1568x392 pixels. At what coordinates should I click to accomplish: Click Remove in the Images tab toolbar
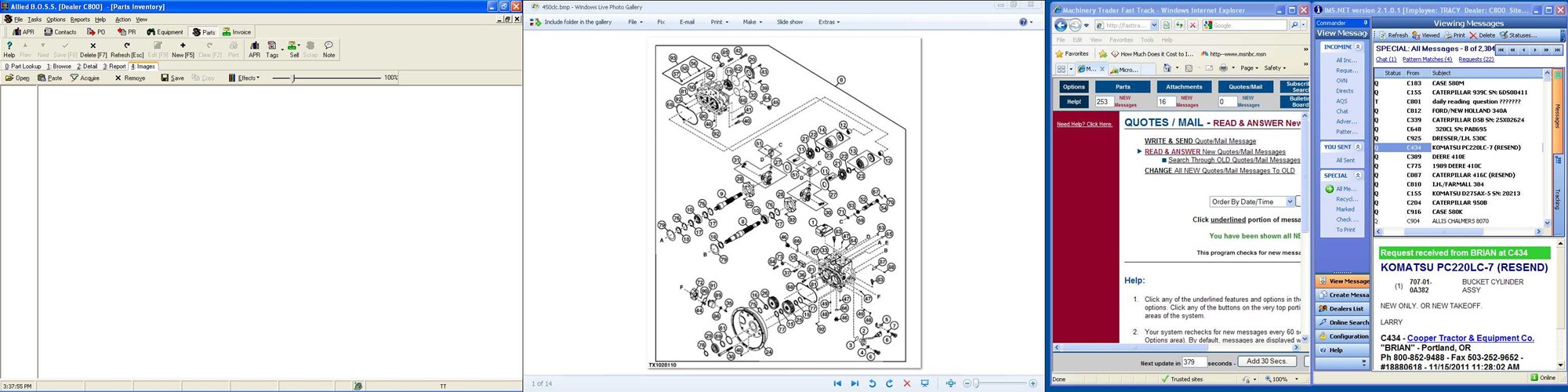click(x=130, y=78)
